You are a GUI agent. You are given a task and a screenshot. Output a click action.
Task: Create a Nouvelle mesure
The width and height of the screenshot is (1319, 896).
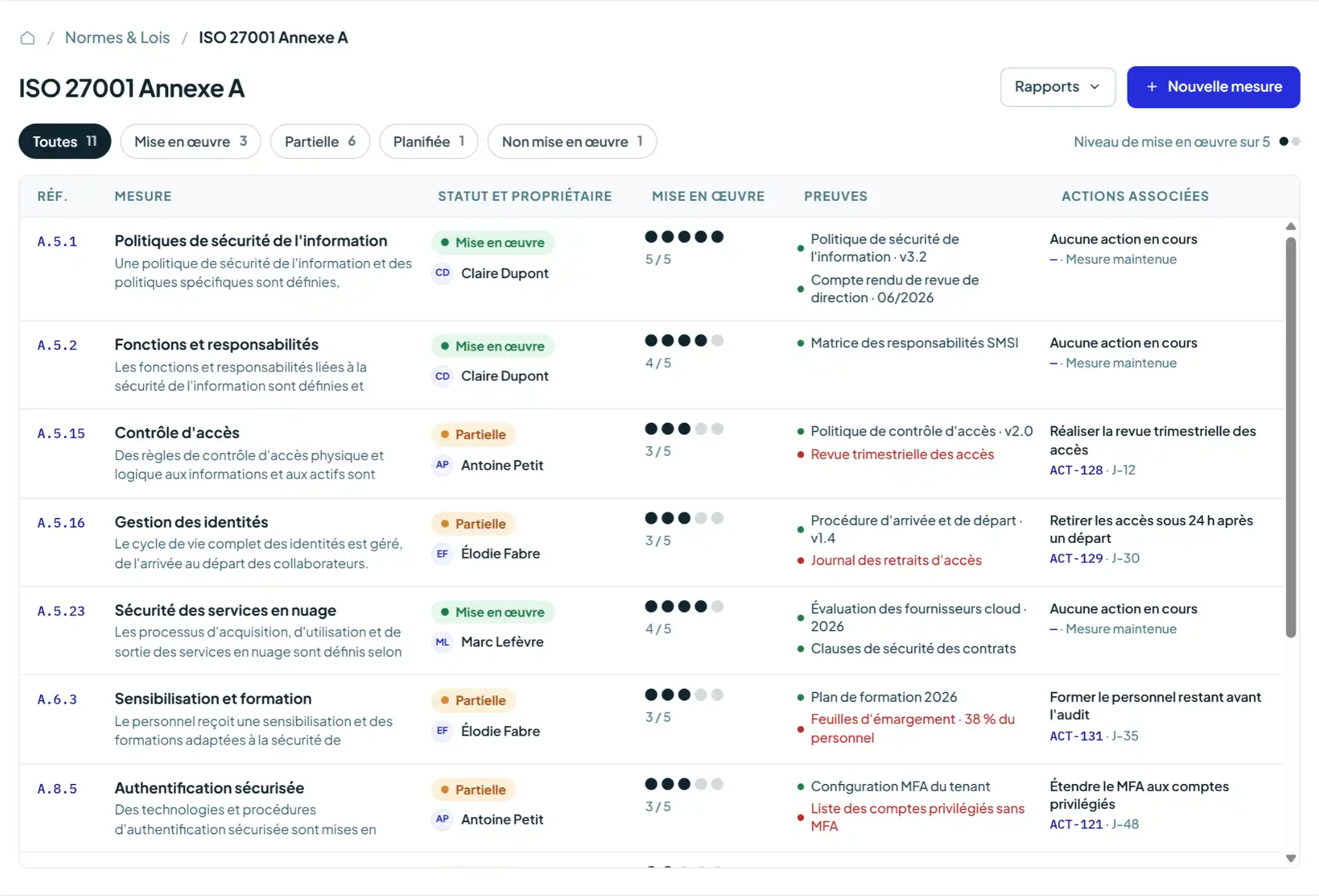click(1213, 87)
